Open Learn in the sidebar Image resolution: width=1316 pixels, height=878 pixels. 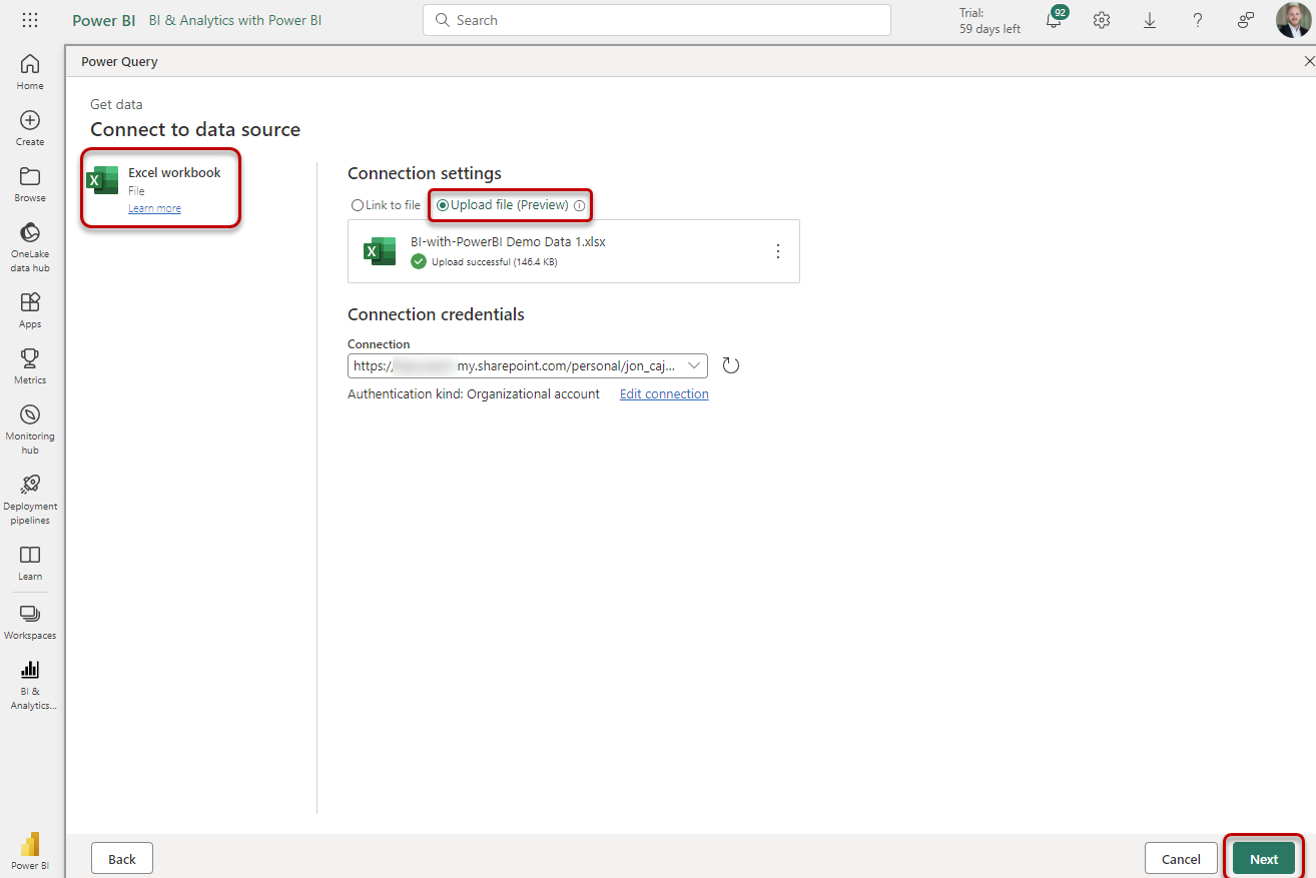30,562
